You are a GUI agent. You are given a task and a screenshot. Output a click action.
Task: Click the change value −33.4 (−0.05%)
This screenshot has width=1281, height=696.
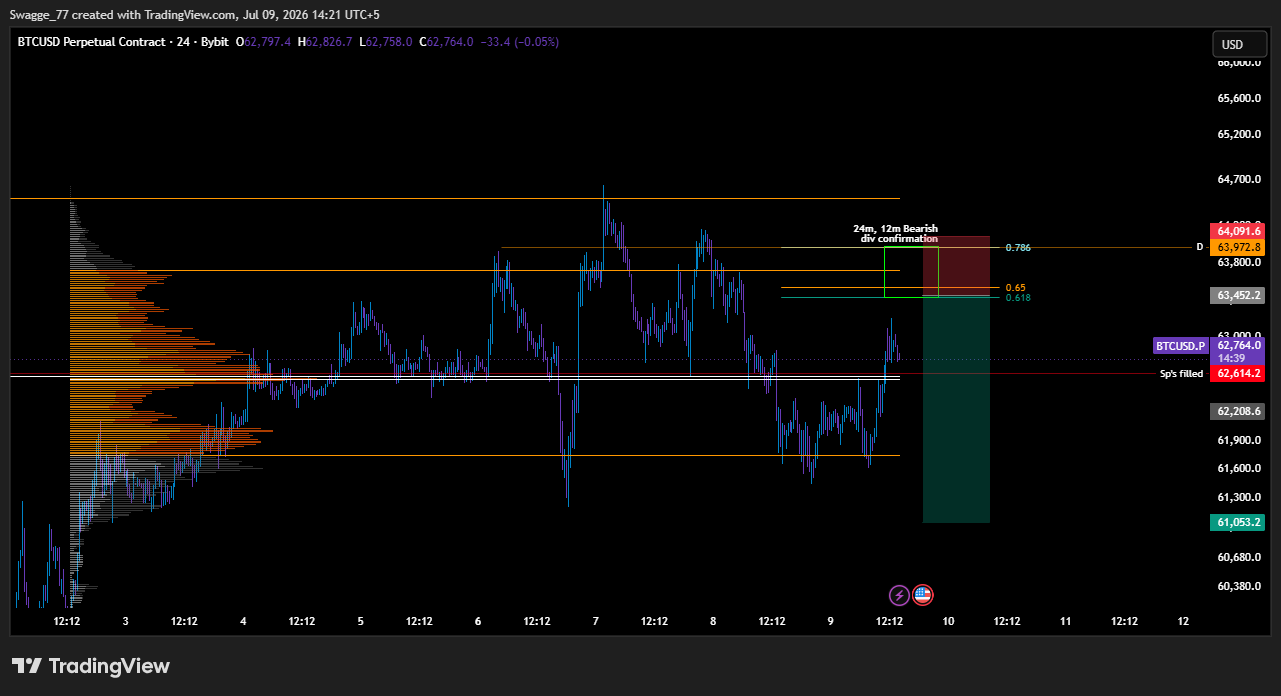[519, 42]
